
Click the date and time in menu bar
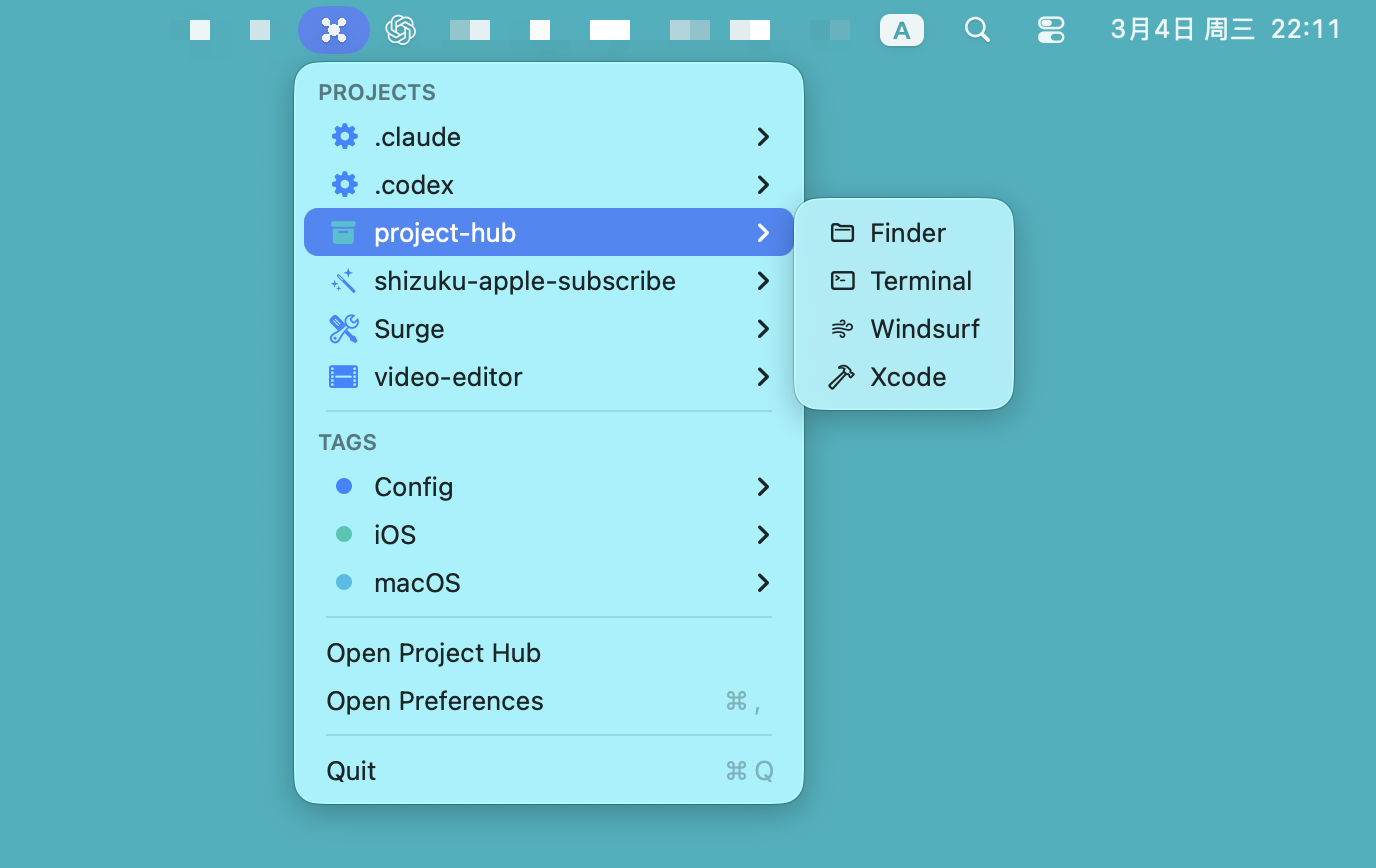[1226, 29]
